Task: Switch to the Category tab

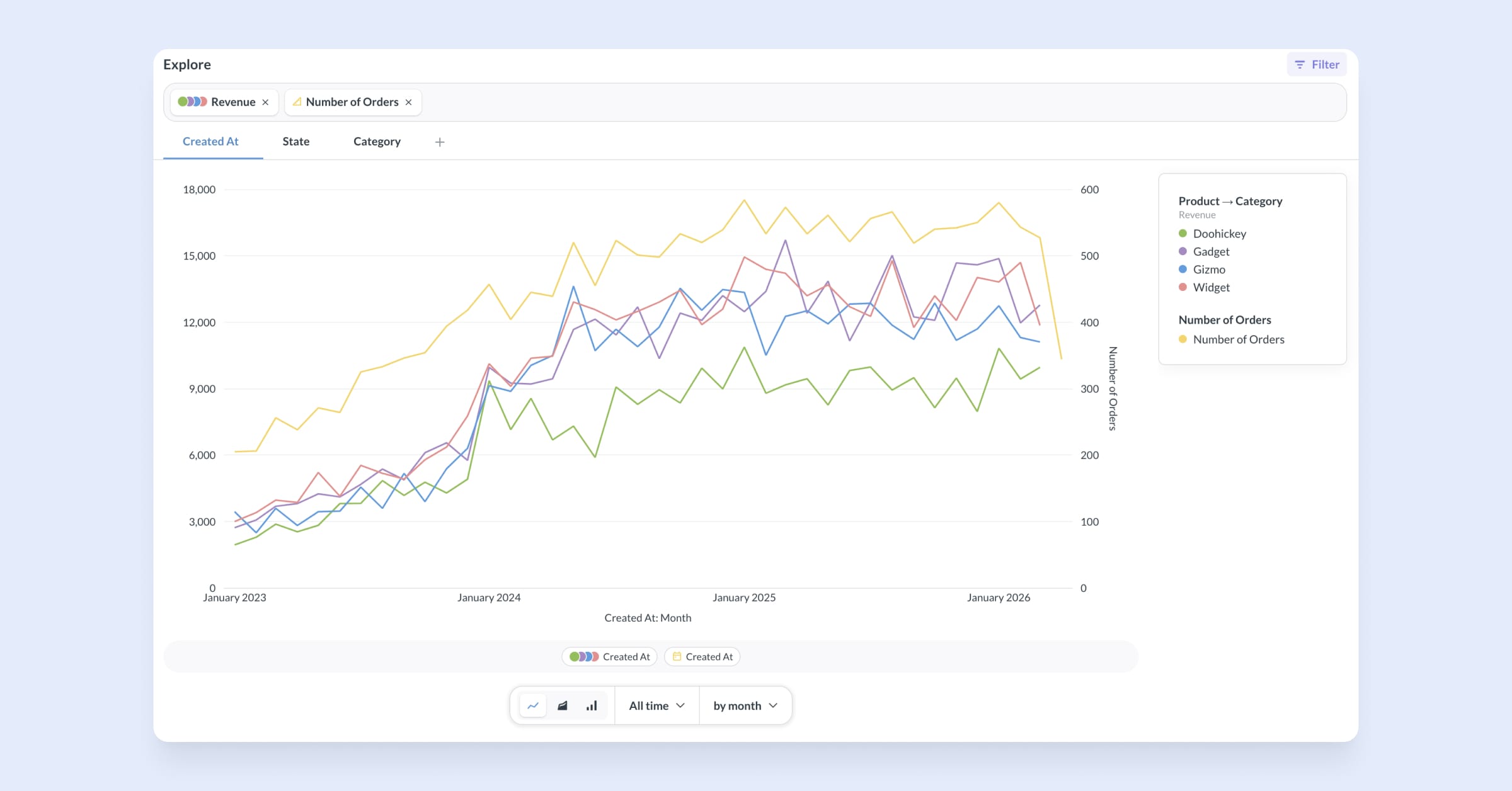Action: click(377, 141)
